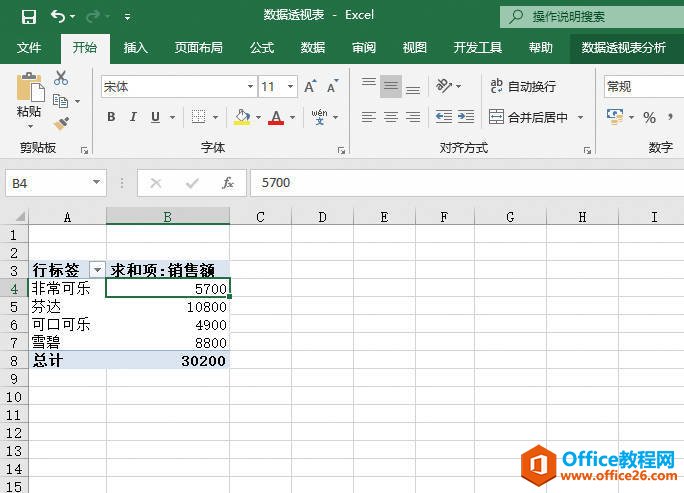Click the Percent Style icon
This screenshot has width=684, height=493.
point(649,117)
